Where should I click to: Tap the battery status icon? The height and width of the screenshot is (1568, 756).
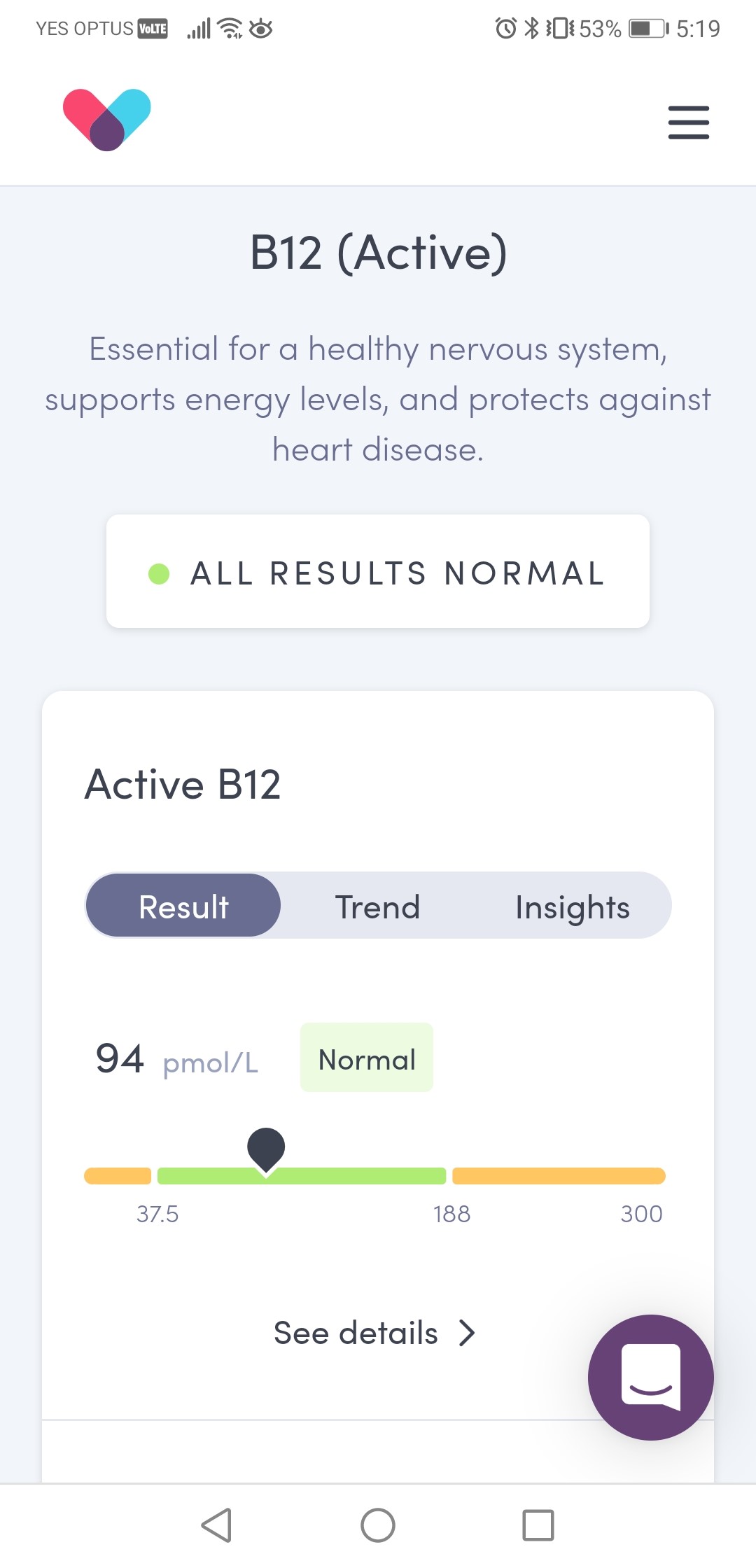click(x=648, y=29)
